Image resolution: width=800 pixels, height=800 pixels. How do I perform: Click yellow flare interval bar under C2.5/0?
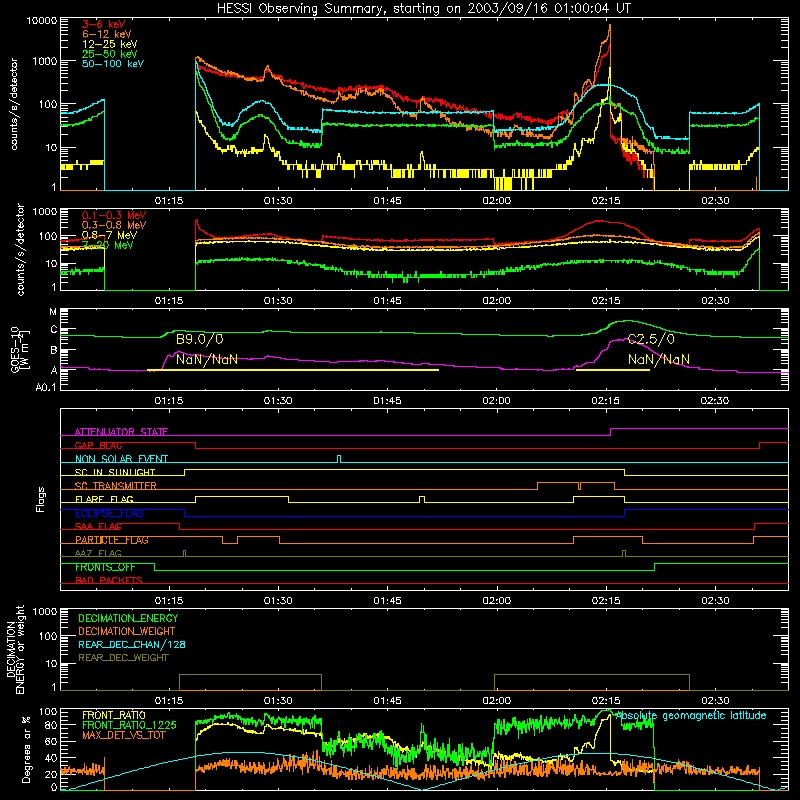[613, 370]
